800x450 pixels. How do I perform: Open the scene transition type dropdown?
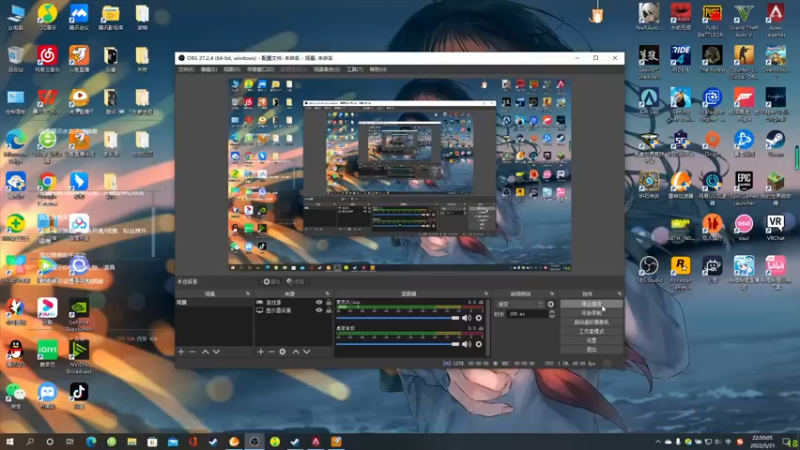[519, 304]
